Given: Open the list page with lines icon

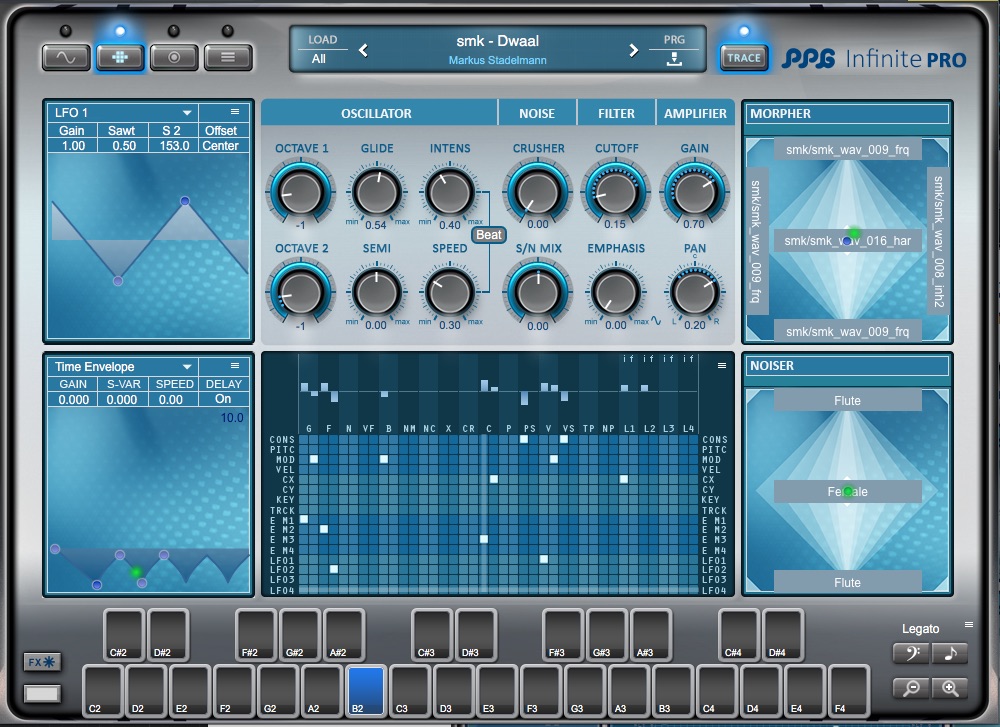Looking at the screenshot, I should pyautogui.click(x=228, y=57).
